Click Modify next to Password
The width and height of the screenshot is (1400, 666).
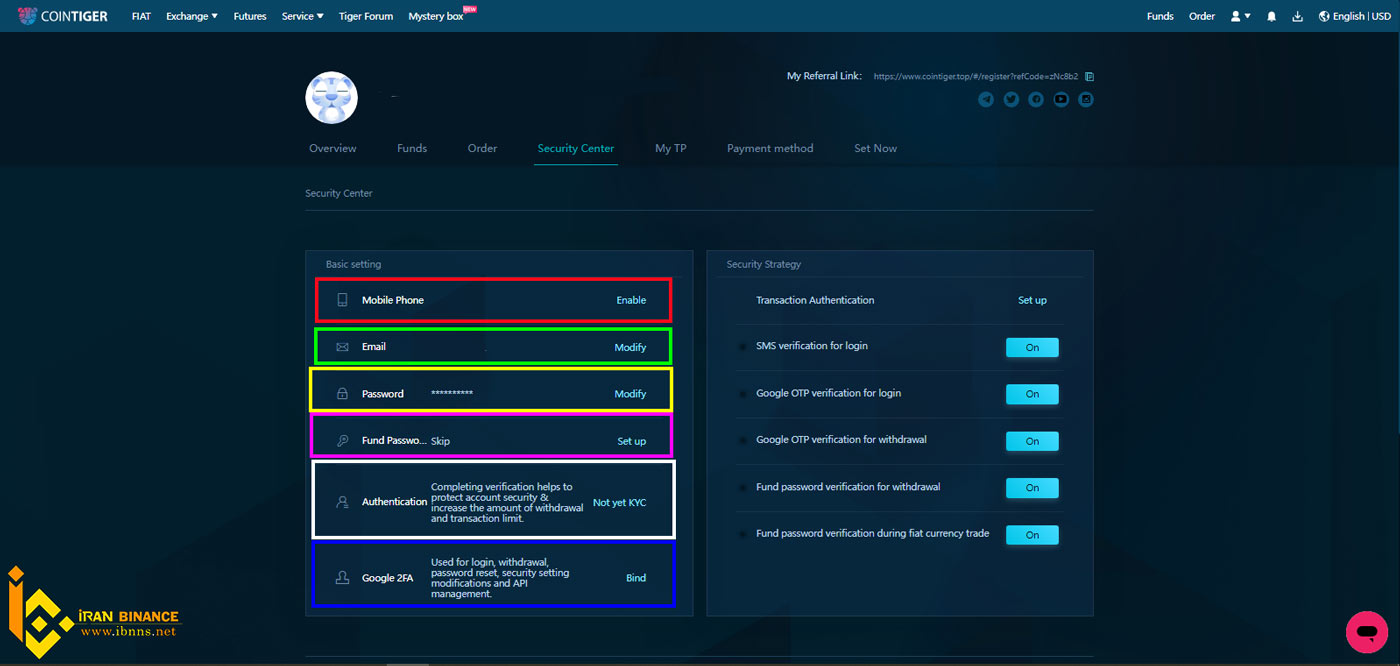(x=630, y=394)
